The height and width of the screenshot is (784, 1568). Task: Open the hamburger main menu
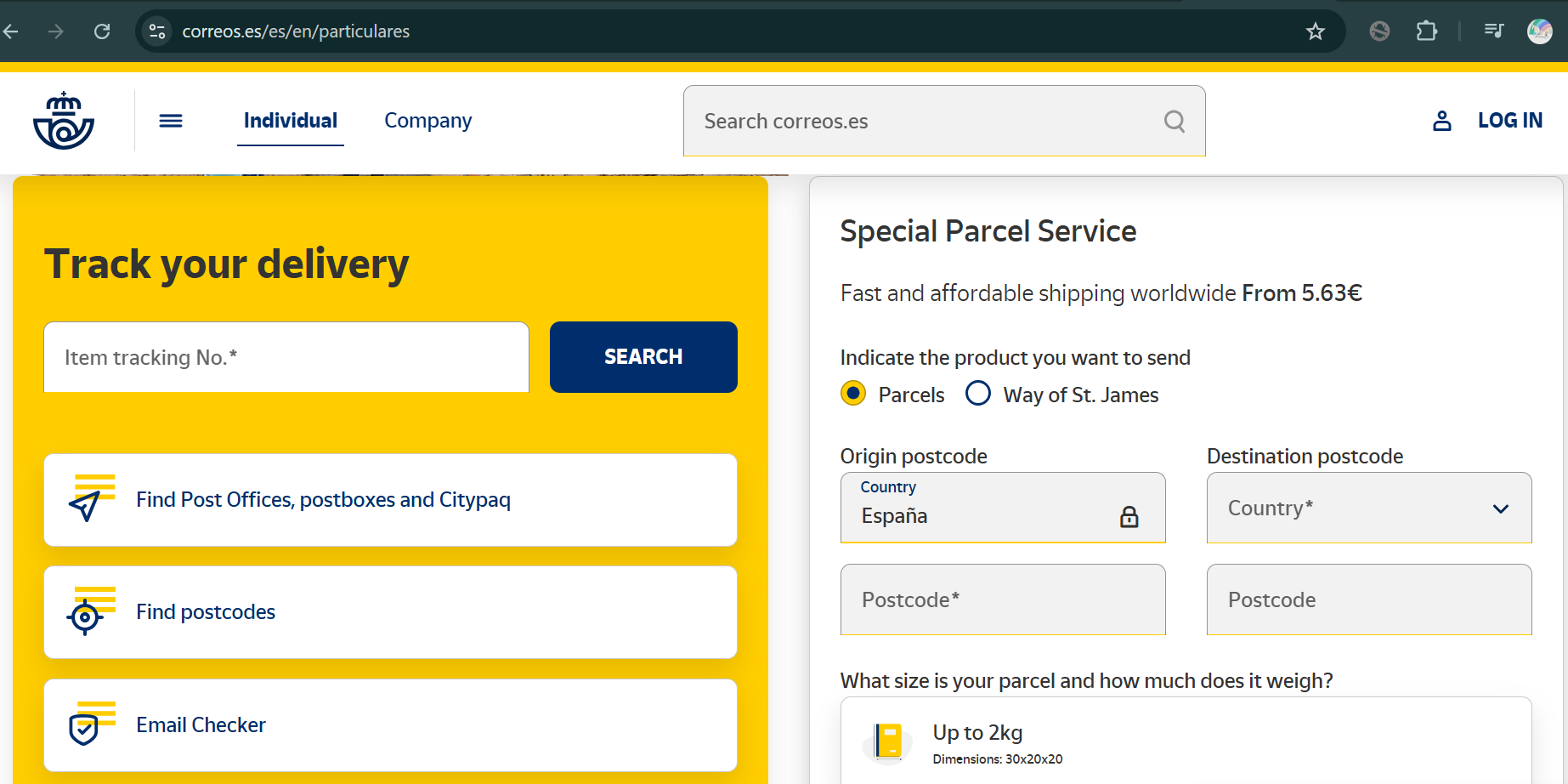tap(171, 121)
